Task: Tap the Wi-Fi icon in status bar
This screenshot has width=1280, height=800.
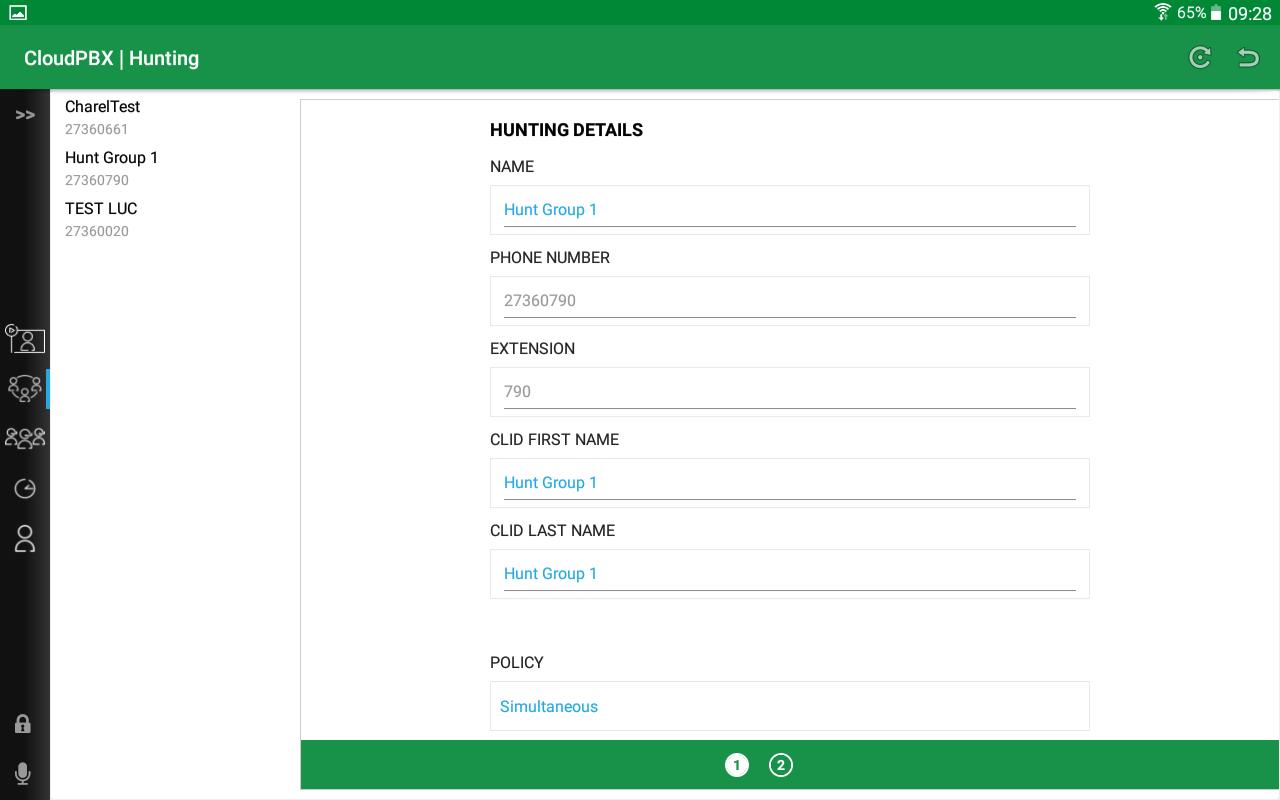Action: pos(1162,12)
